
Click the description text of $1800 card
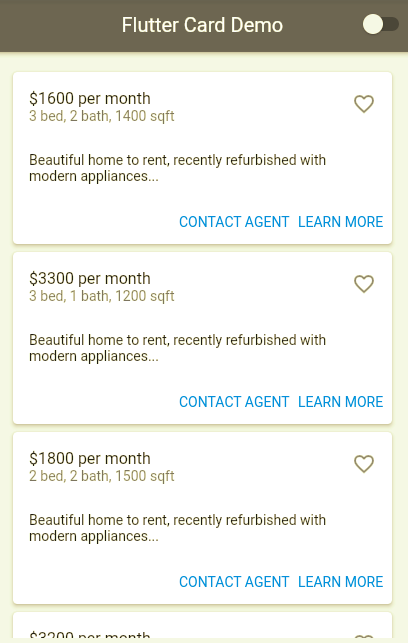(178, 528)
